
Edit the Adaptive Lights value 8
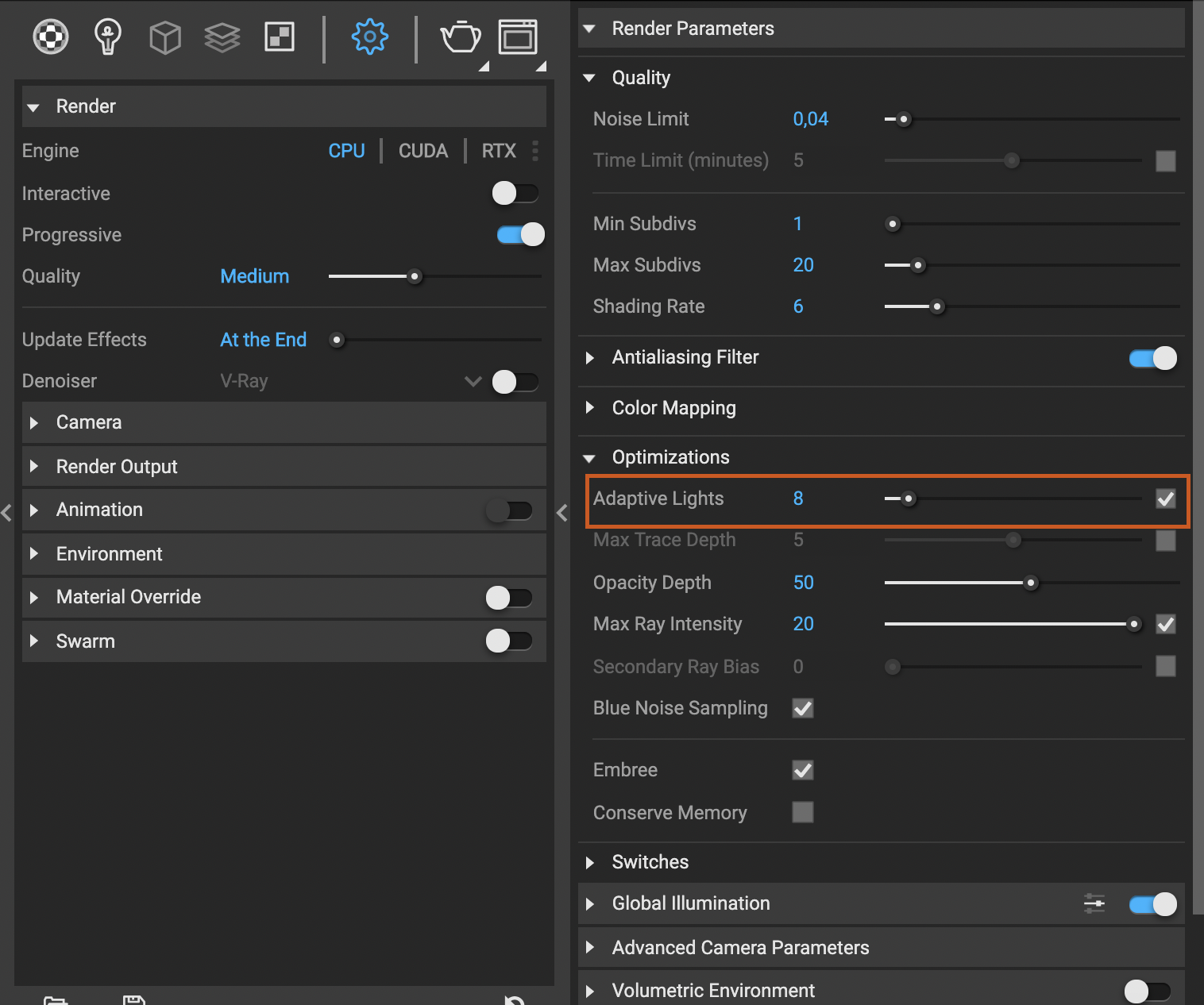(x=798, y=499)
